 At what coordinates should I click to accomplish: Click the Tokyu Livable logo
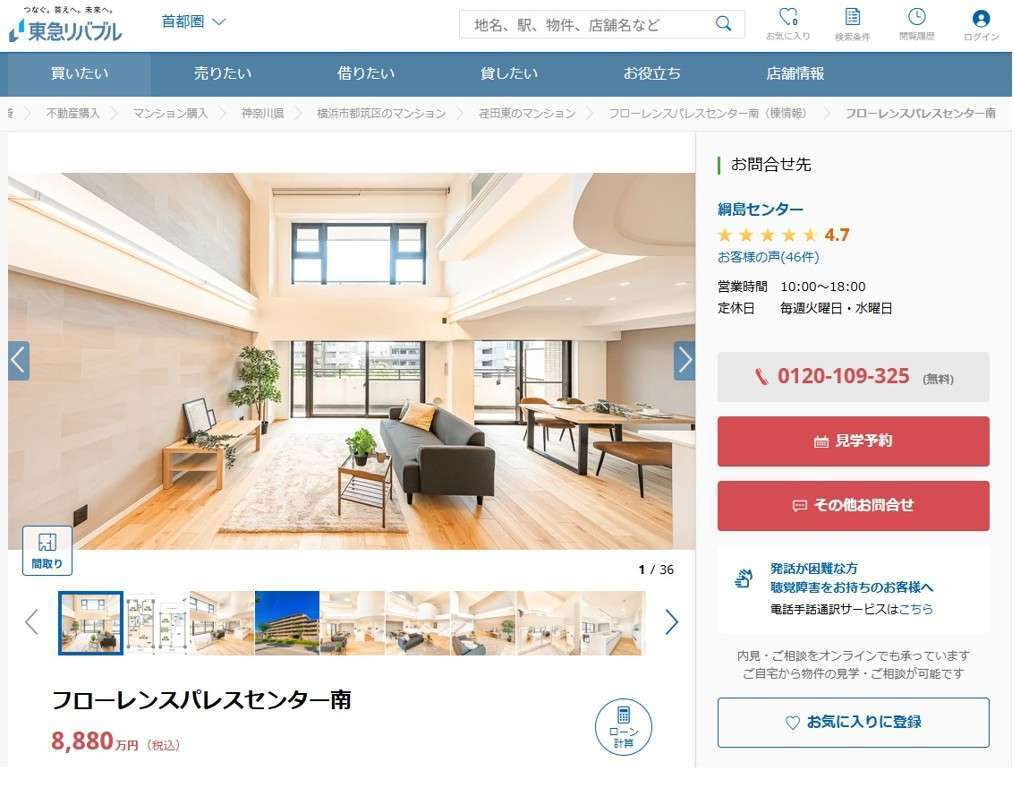pyautogui.click(x=65, y=25)
